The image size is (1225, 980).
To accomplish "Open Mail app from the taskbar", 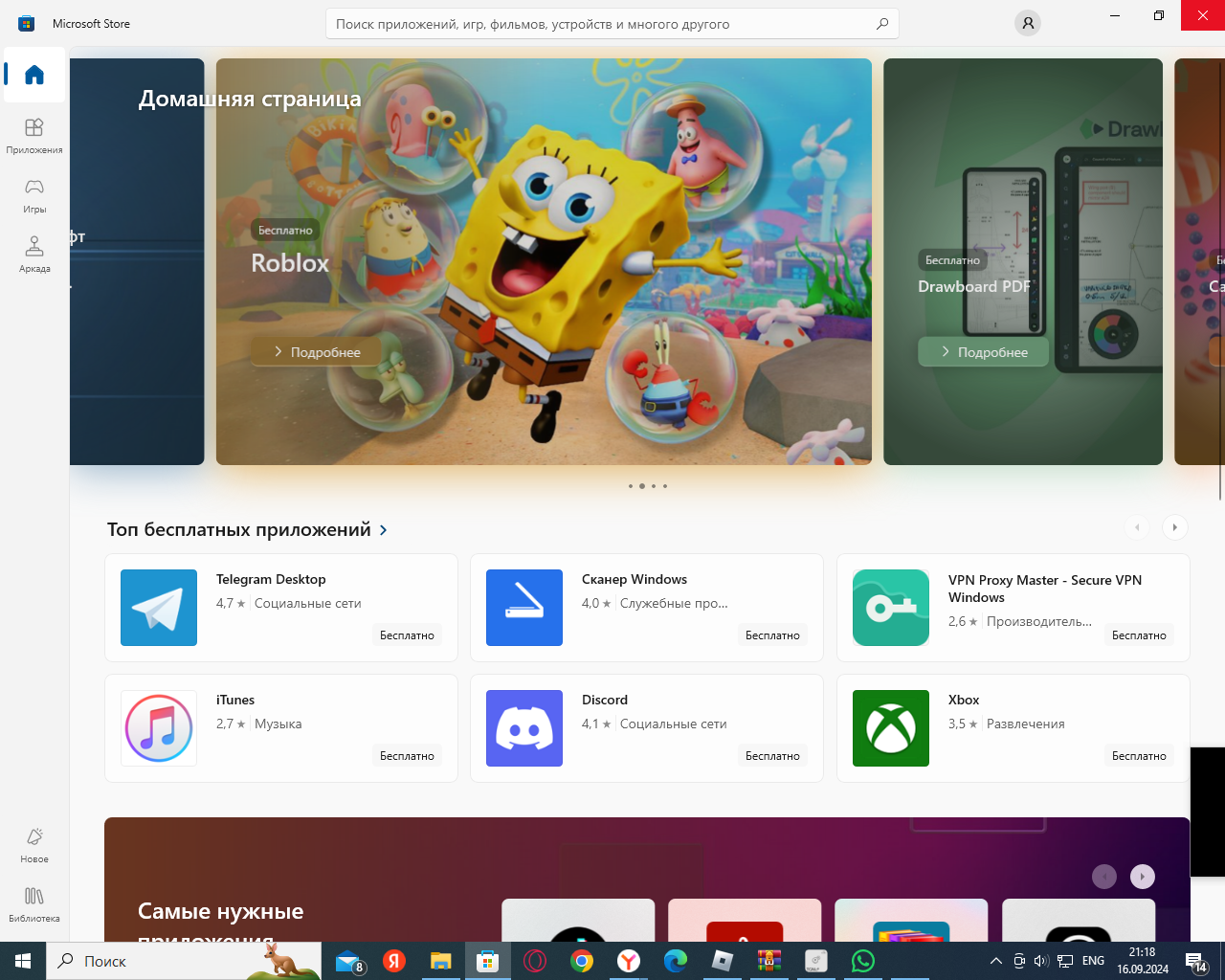I will click(x=348, y=961).
